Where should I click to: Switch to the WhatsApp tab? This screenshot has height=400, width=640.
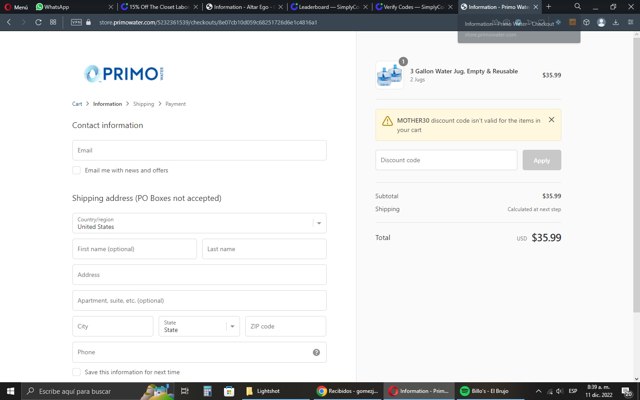coord(73,7)
